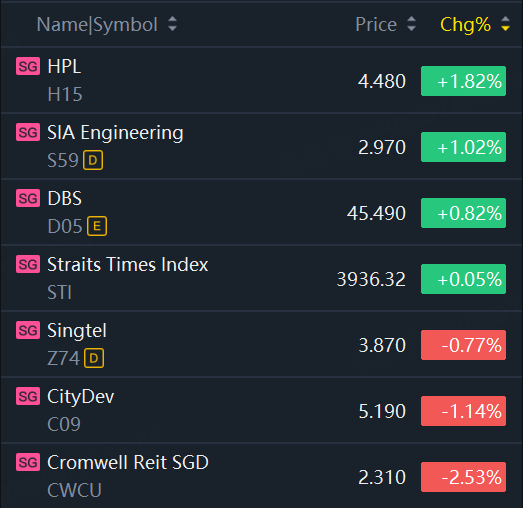Click the D05 symbol code
The image size is (523, 508).
click(x=65, y=226)
